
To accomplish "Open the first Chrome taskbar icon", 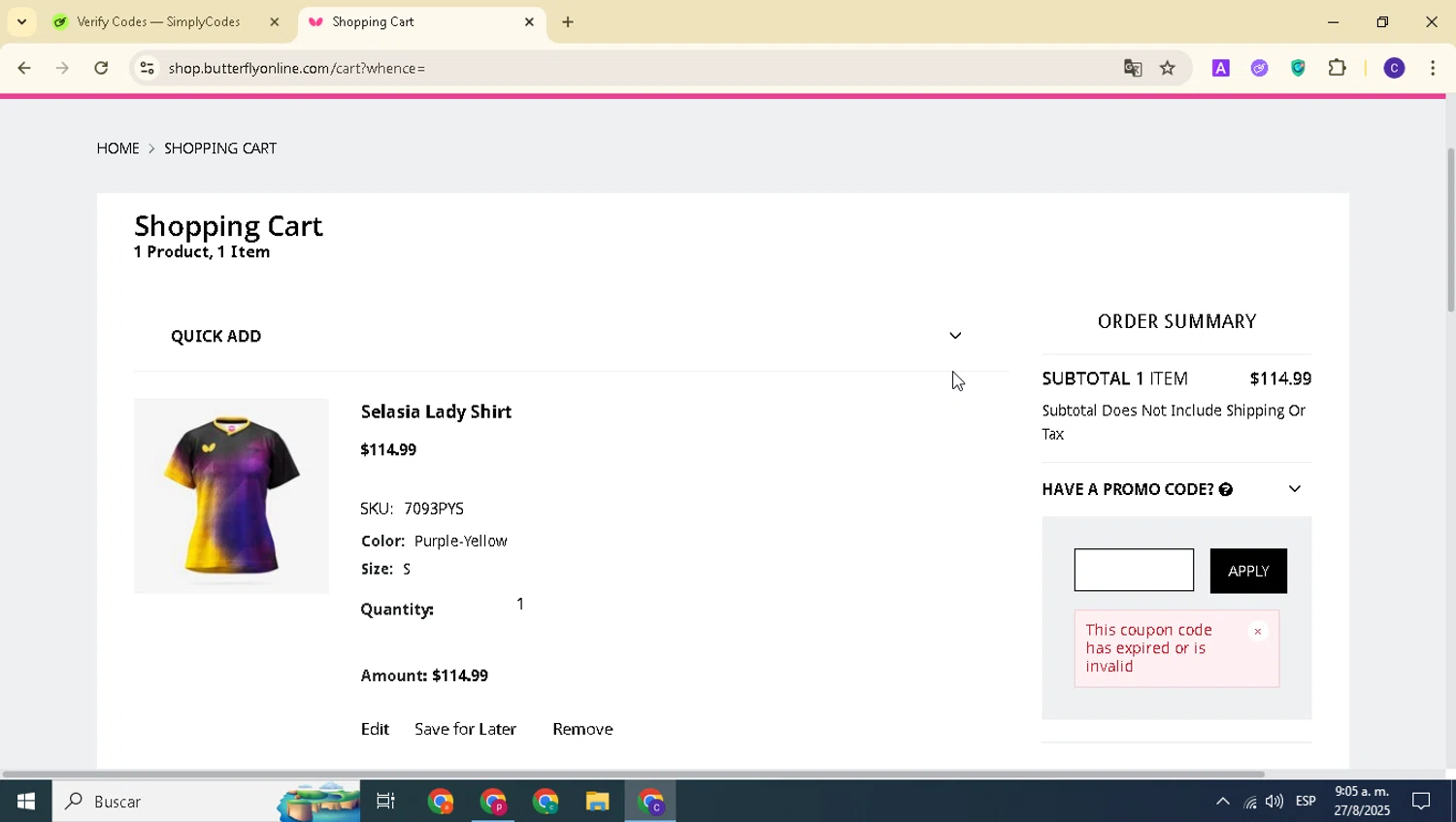I will 441,802.
